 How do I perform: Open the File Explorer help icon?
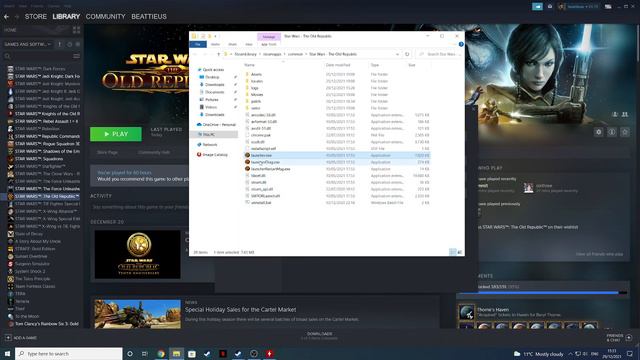[461, 44]
